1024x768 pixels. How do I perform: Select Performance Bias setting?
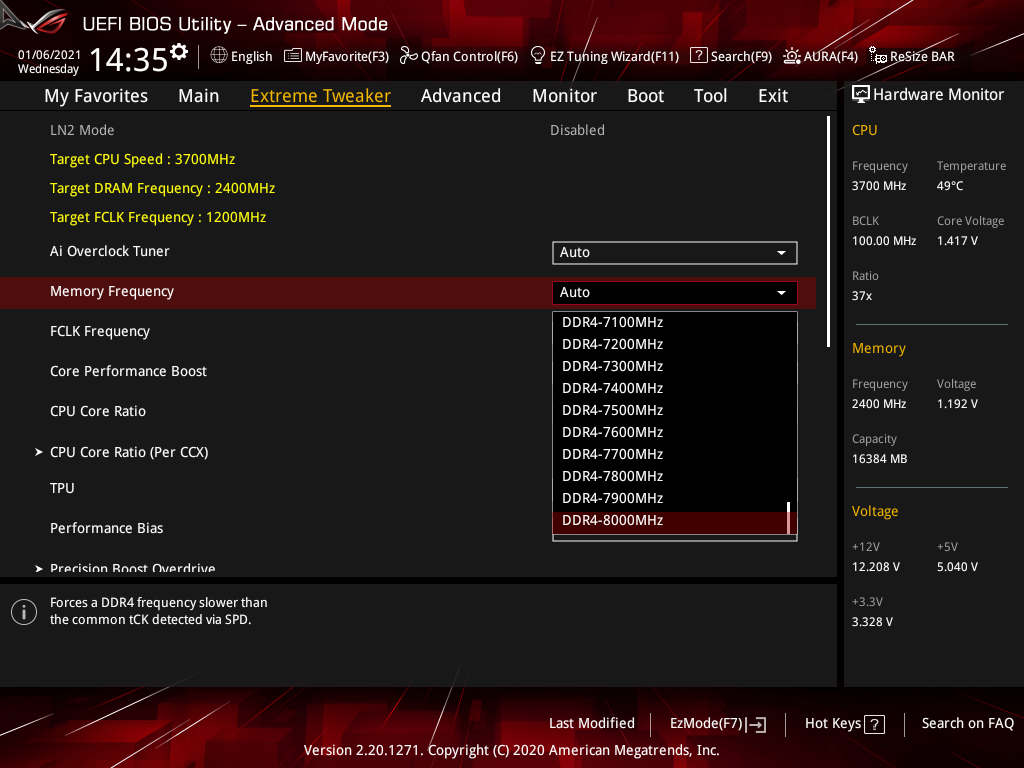[106, 528]
